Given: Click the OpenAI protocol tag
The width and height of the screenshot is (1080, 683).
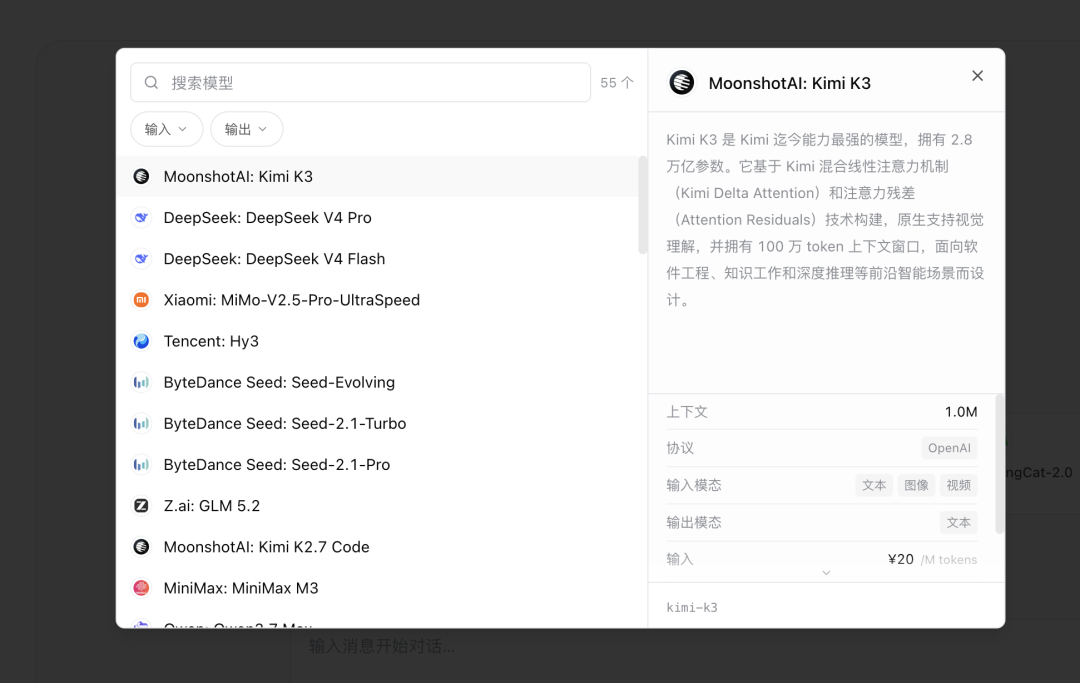Looking at the screenshot, I should [x=949, y=448].
